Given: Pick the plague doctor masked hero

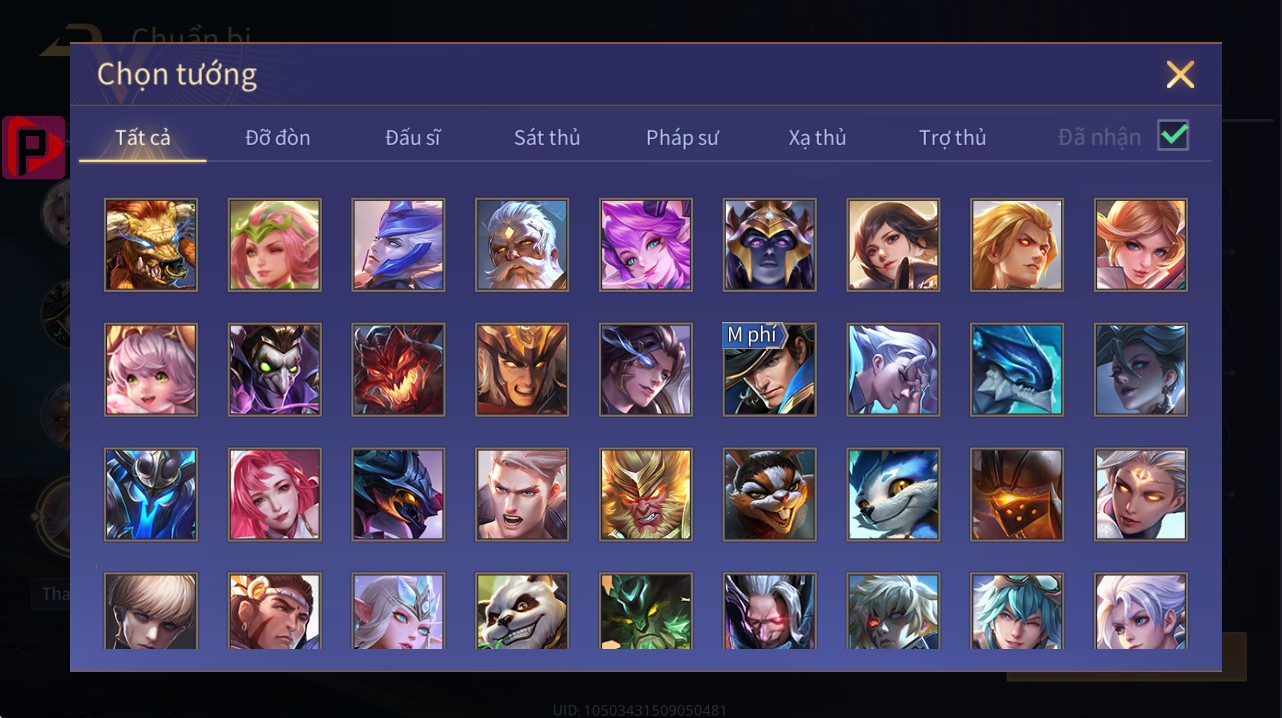Looking at the screenshot, I should point(275,369).
